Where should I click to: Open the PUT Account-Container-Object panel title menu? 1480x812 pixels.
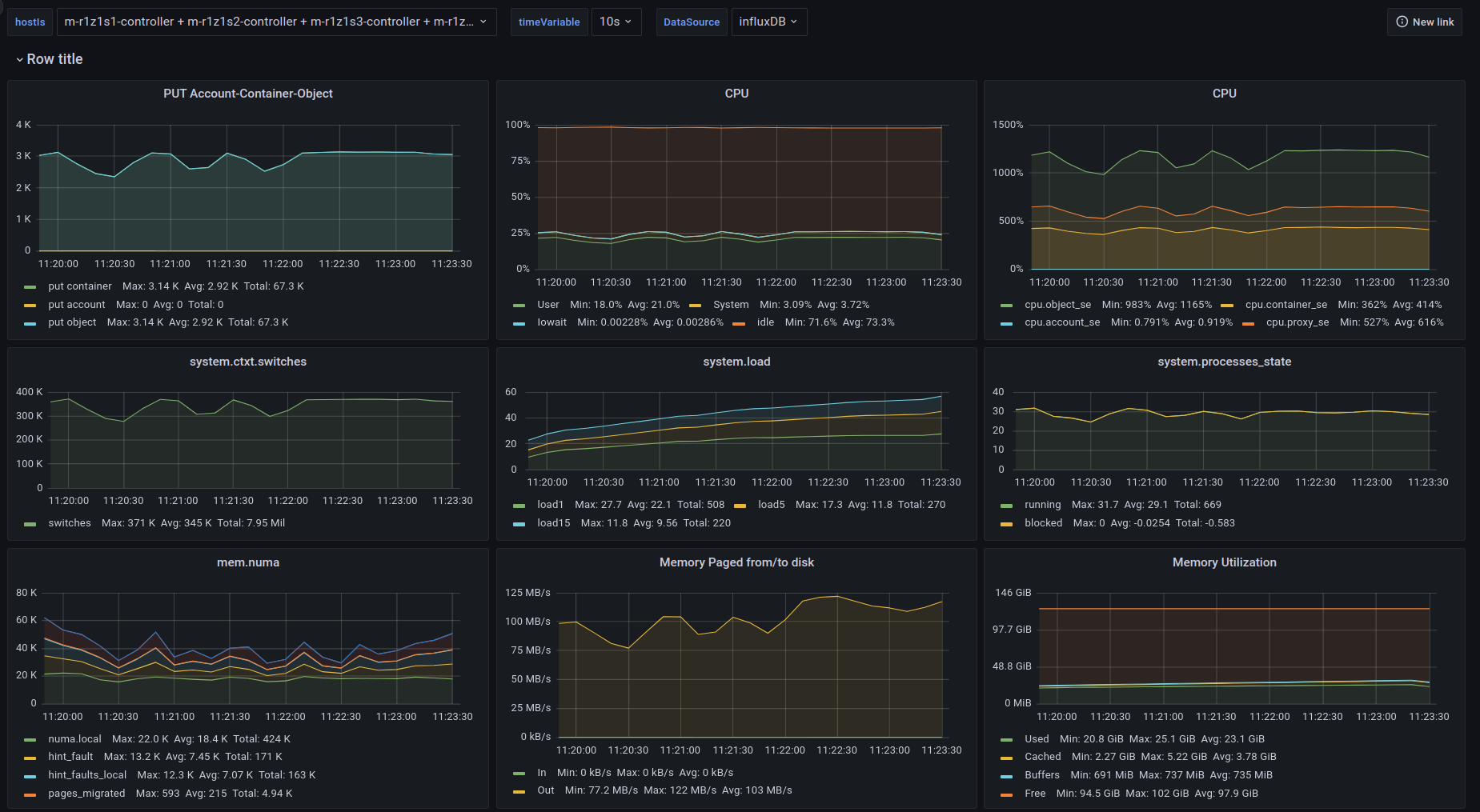pyautogui.click(x=248, y=94)
